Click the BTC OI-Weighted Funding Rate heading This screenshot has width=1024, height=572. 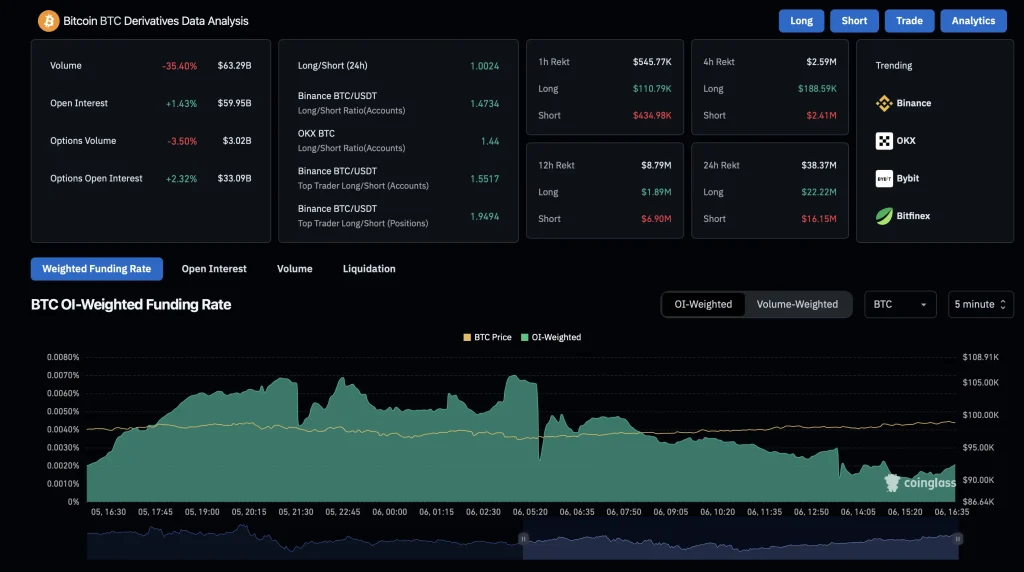131,304
